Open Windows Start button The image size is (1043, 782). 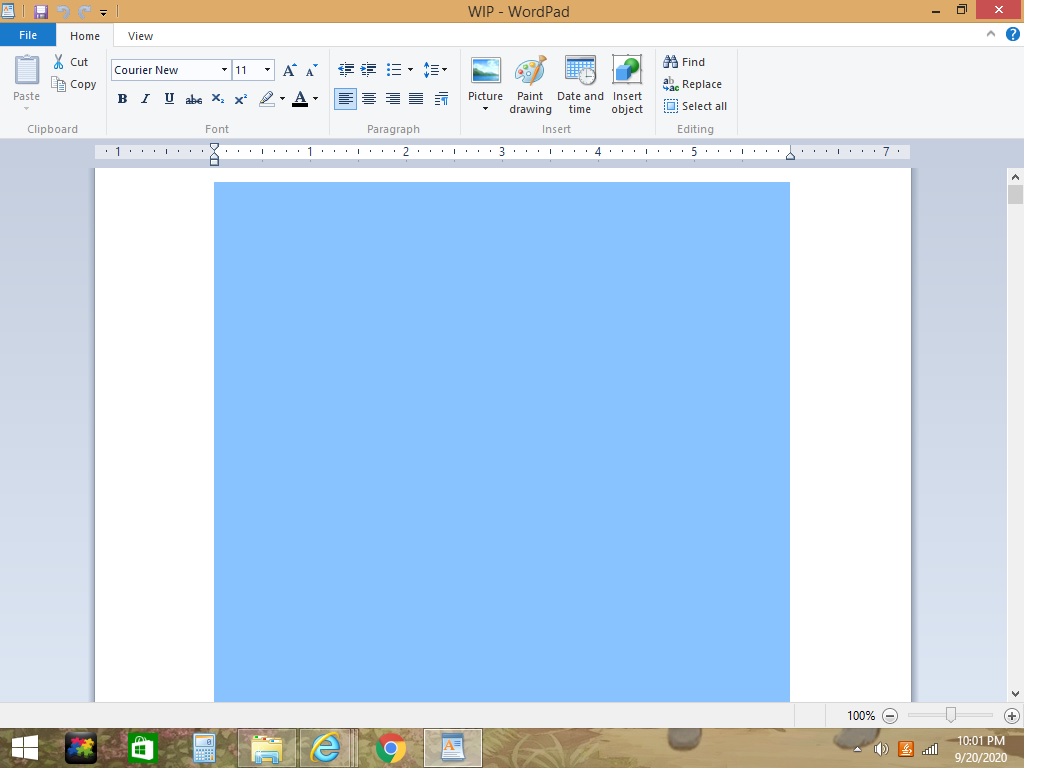tap(25, 749)
